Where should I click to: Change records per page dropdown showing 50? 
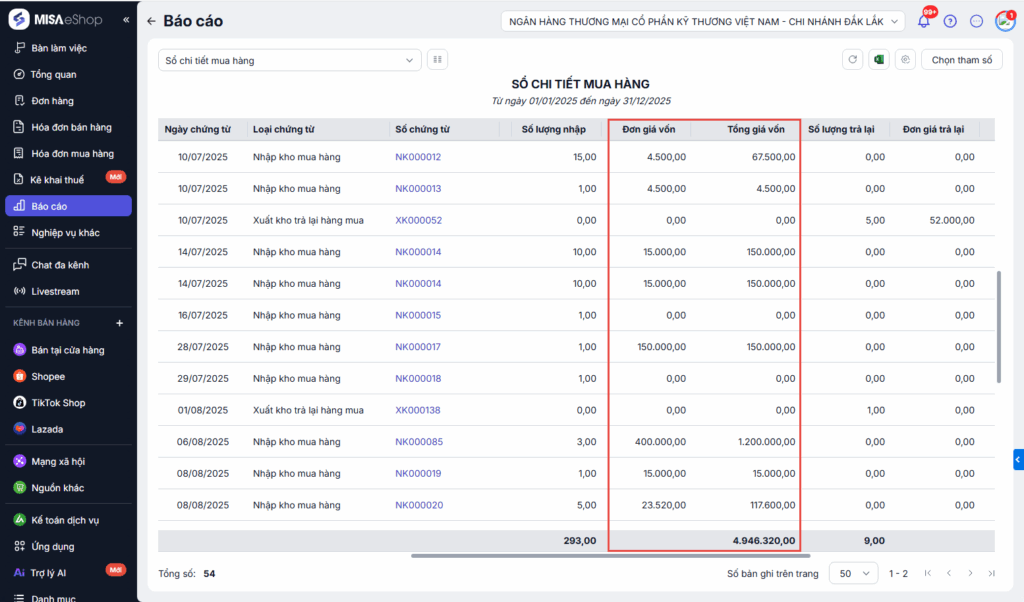pos(853,573)
